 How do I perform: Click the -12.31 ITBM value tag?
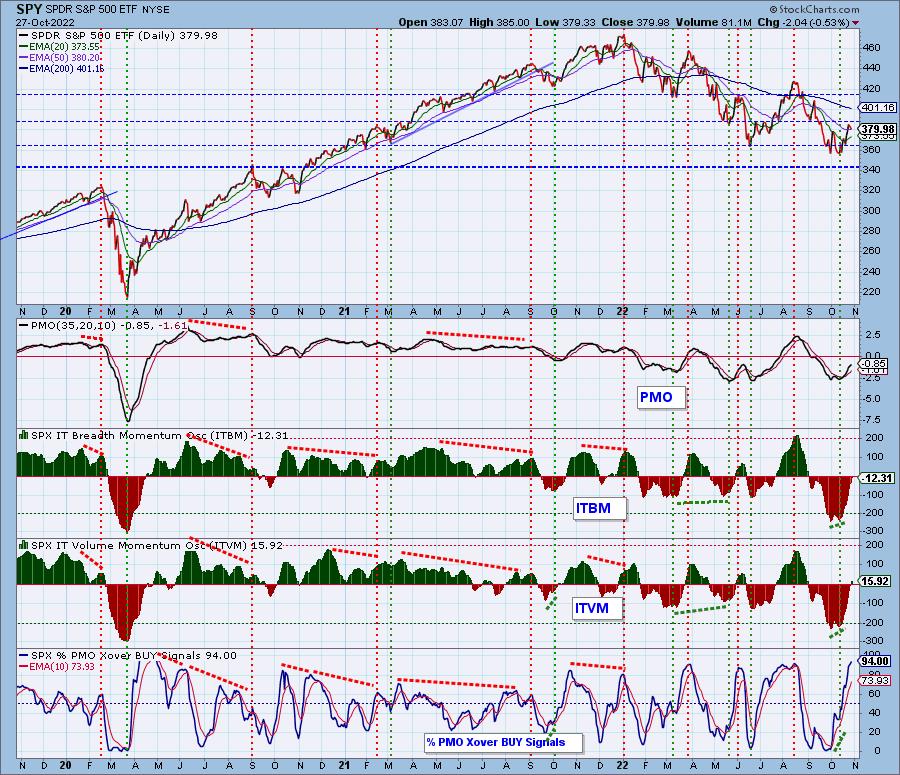(x=878, y=478)
